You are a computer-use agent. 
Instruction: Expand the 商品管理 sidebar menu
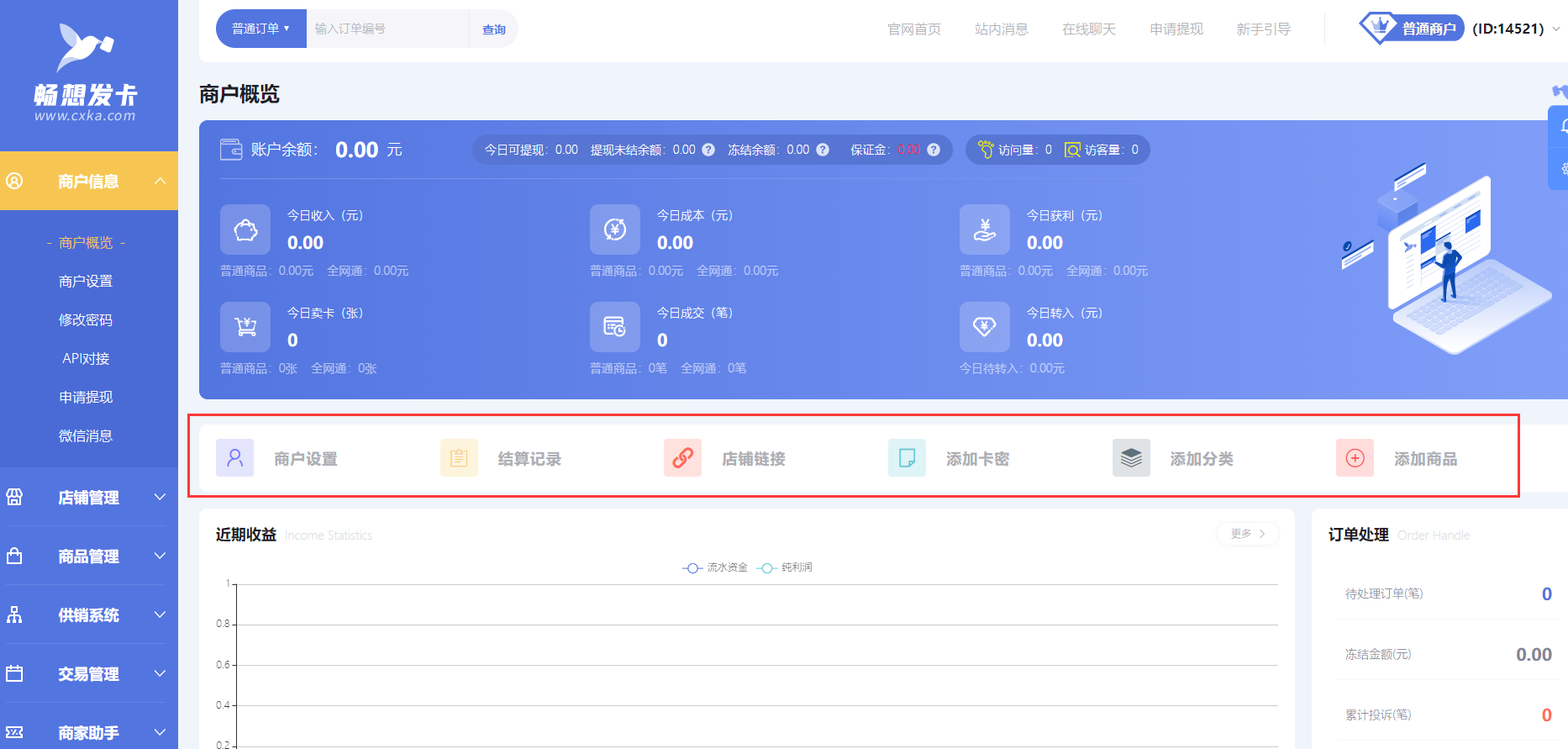tap(88, 556)
